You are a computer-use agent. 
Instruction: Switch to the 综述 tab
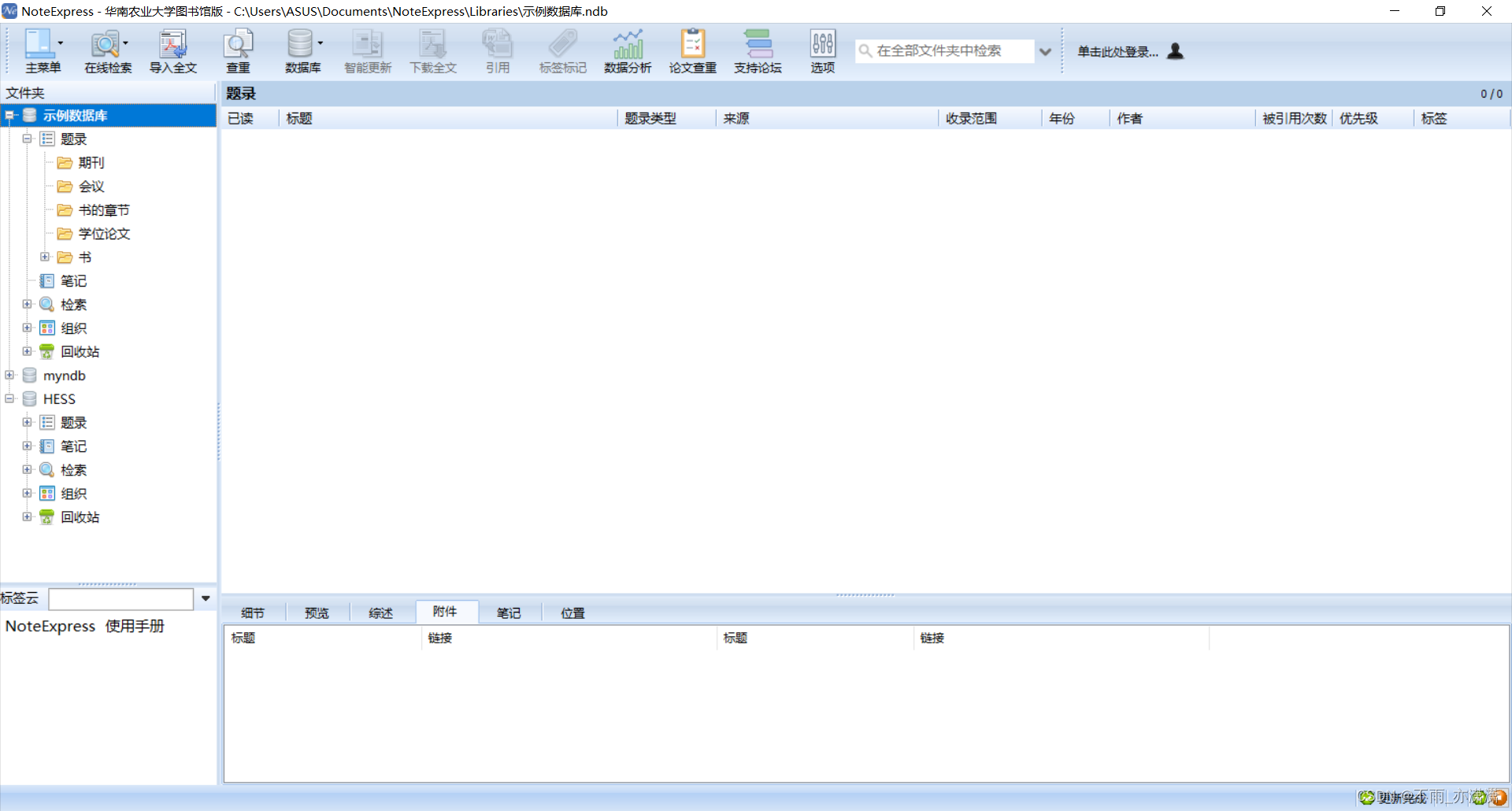point(380,613)
